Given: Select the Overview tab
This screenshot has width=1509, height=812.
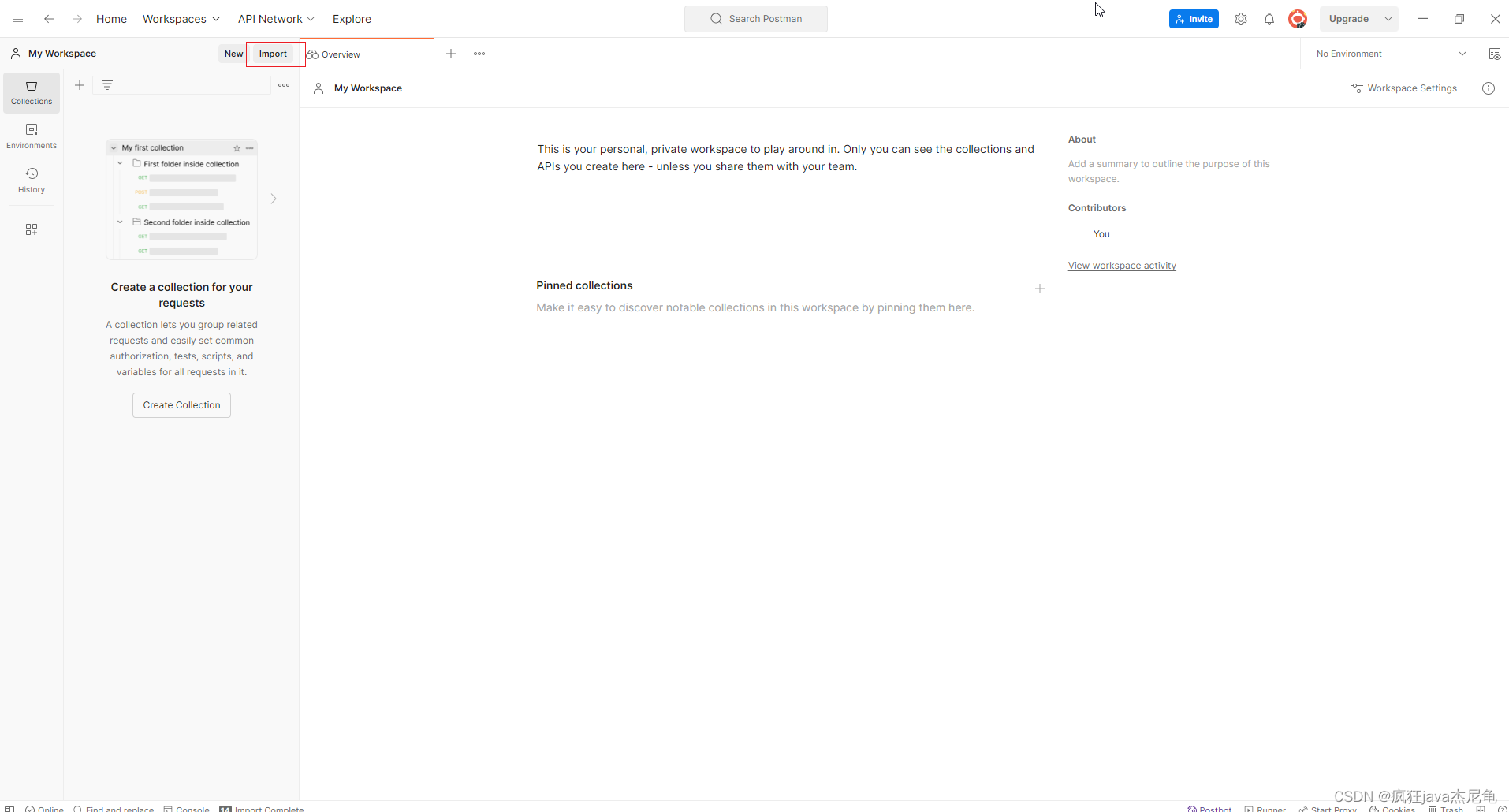Looking at the screenshot, I should click(x=367, y=54).
